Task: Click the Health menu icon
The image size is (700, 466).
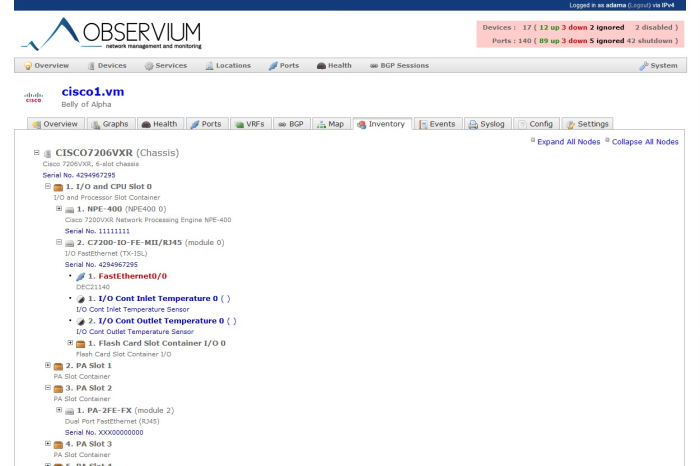Action: pyautogui.click(x=321, y=66)
